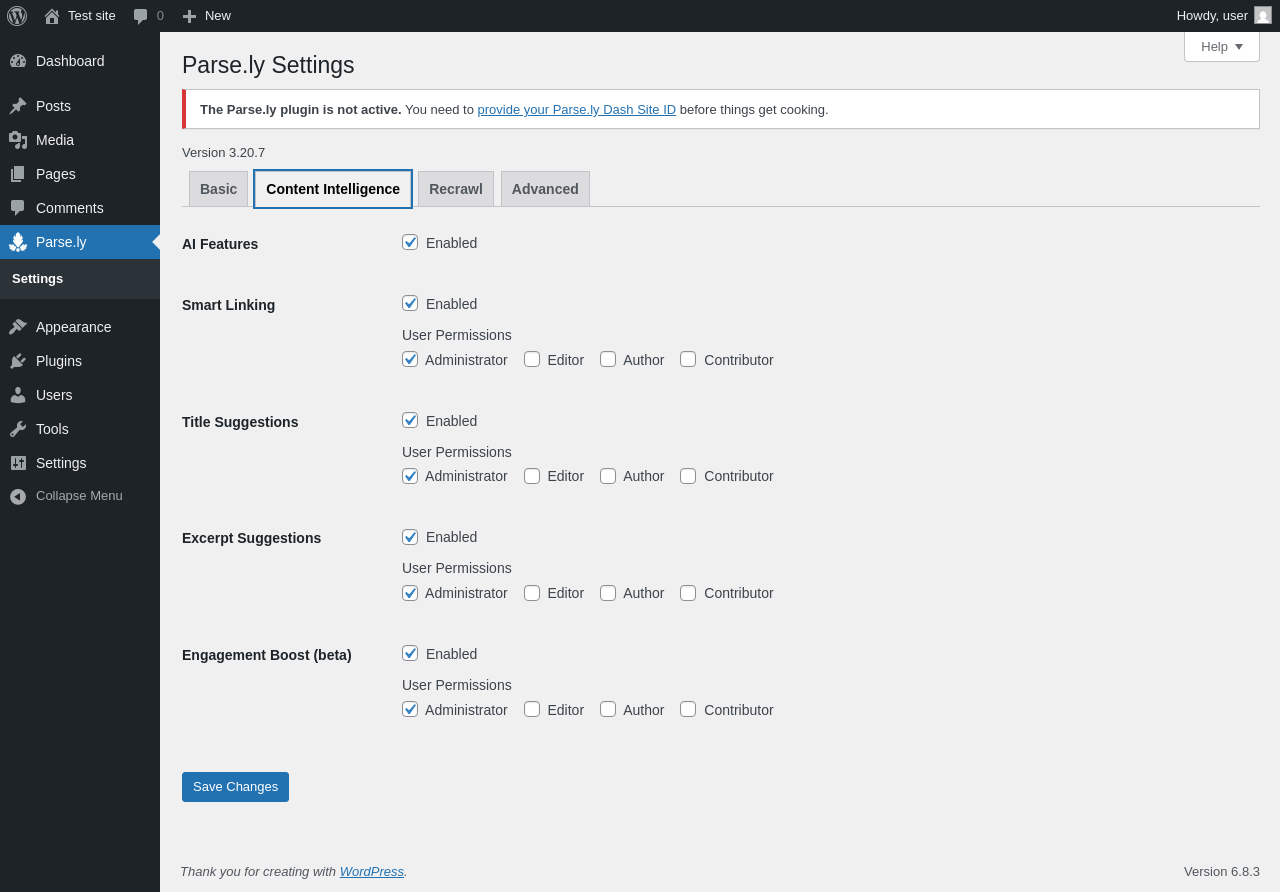Click the Save Changes button
The image size is (1280, 892).
coord(235,787)
